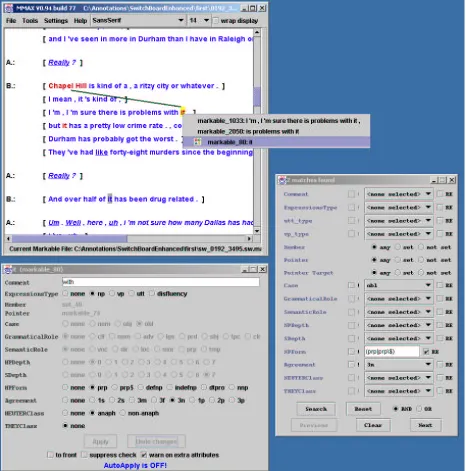Click the MMAX app icon in main title bar
This screenshot has width=466, height=471.
9,8
